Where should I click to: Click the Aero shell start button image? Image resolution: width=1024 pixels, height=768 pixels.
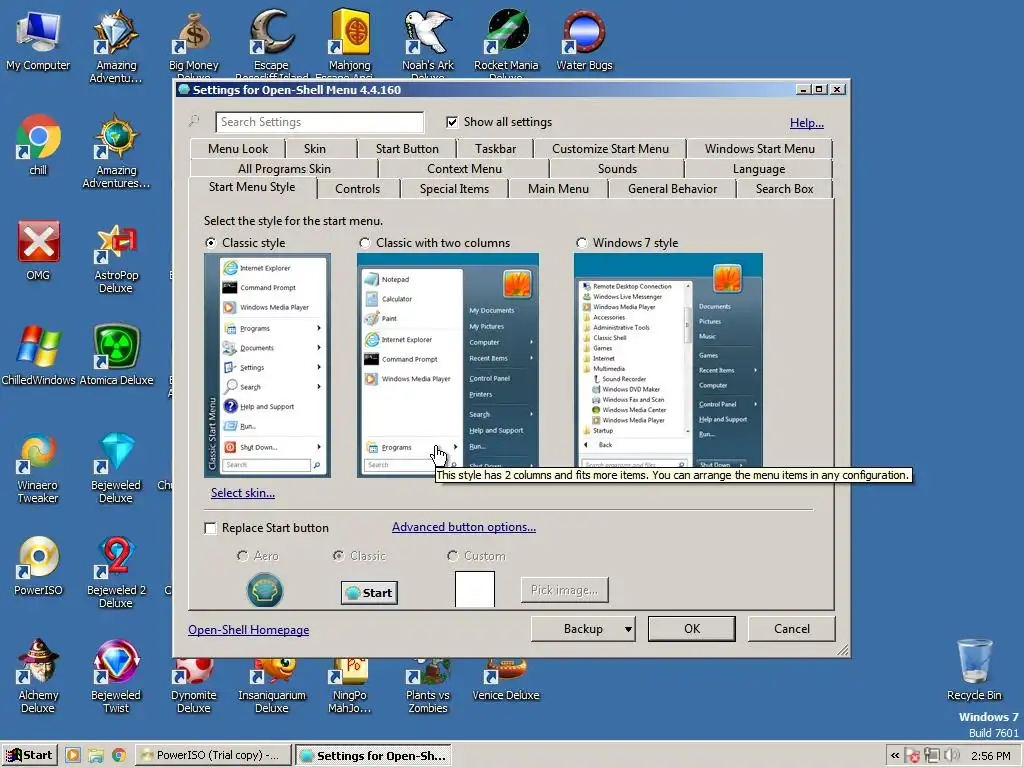264,590
